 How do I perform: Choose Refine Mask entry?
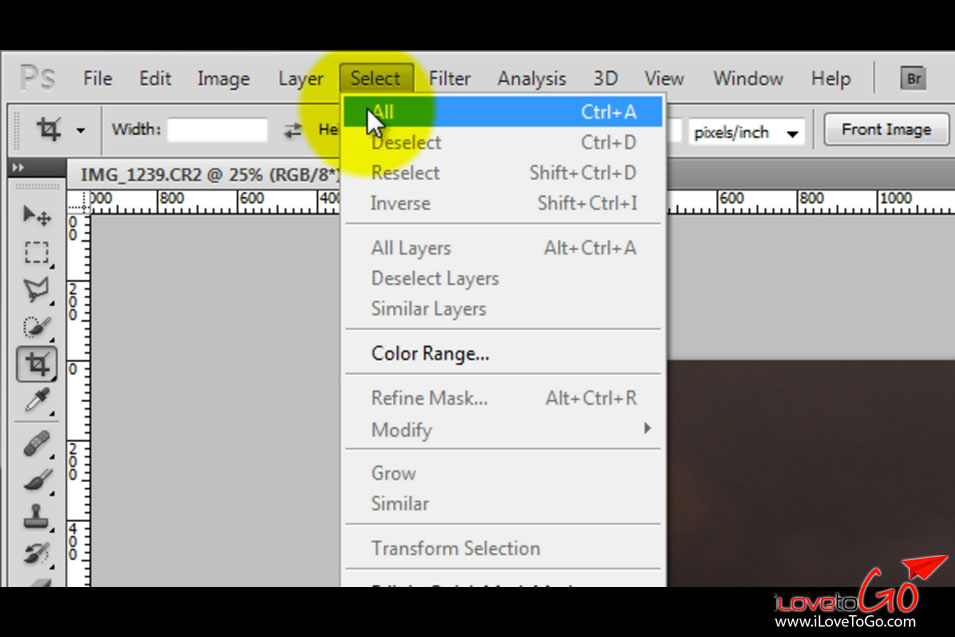pyautogui.click(x=503, y=398)
